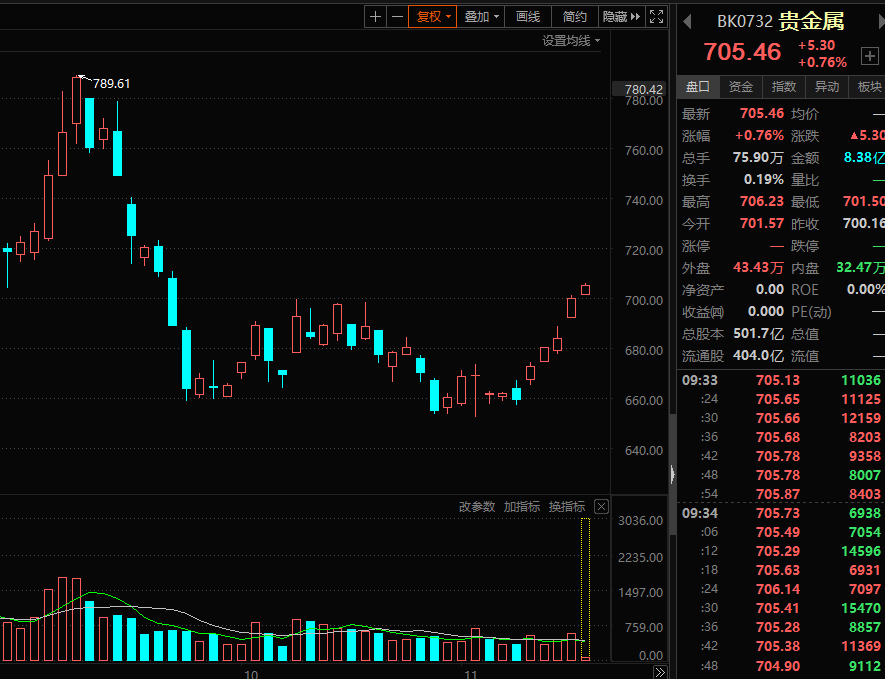This screenshot has height=679, width=885.
Task: Go to previous stock with left arrow
Action: pyautogui.click(x=687, y=22)
